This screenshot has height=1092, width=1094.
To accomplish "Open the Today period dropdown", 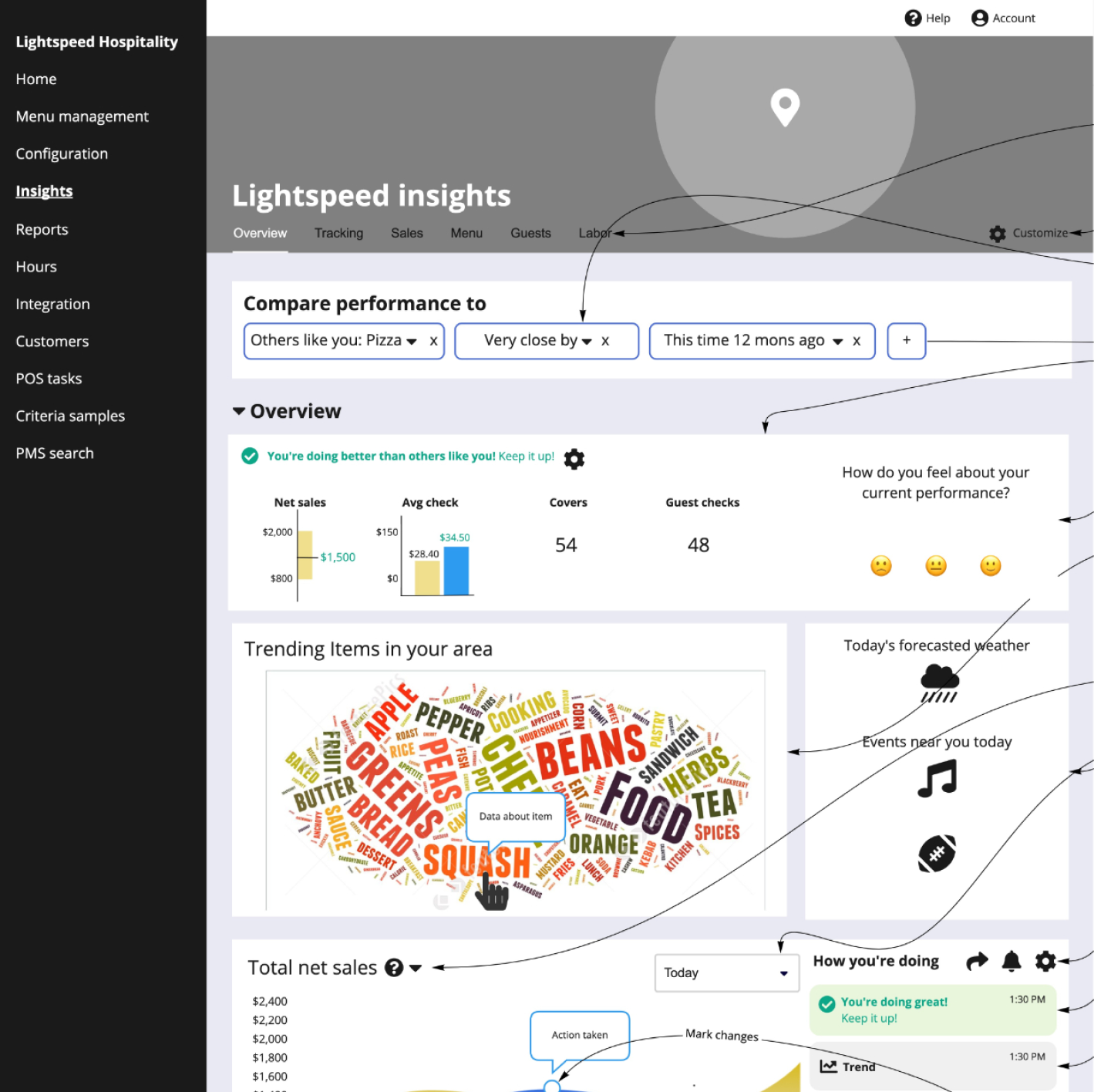I will 727,973.
